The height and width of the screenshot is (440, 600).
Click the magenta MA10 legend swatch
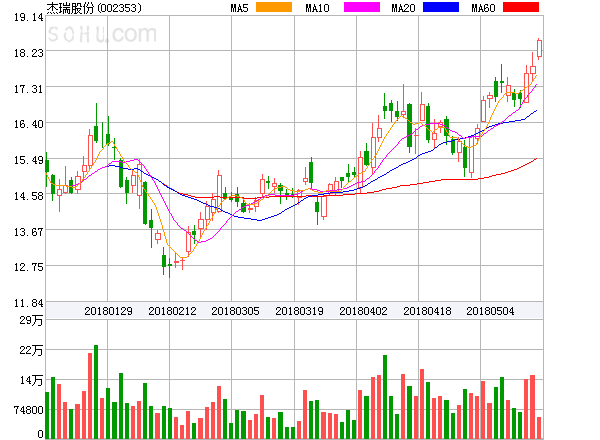tap(362, 7)
